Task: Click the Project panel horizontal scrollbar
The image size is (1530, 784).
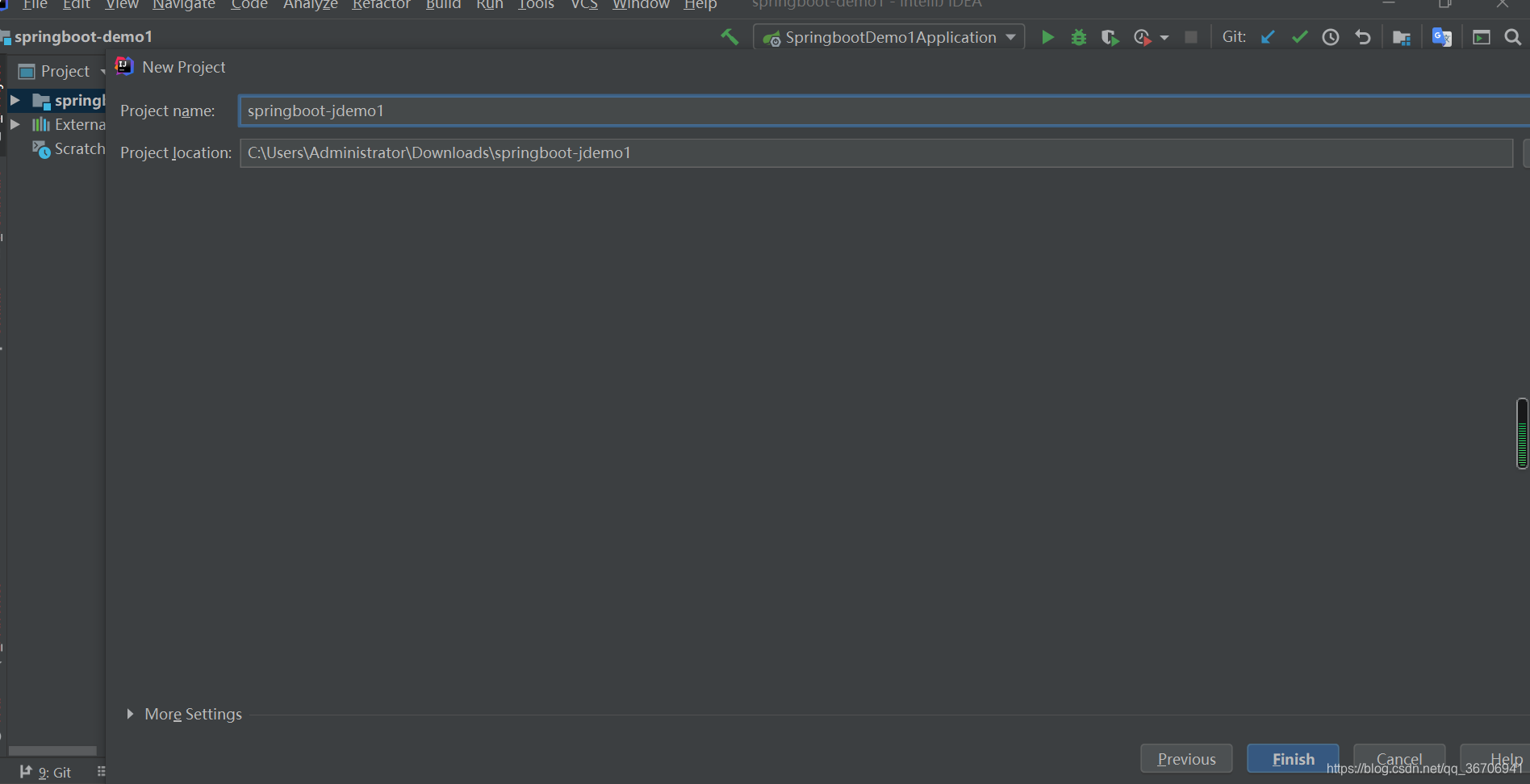Action: (52, 750)
